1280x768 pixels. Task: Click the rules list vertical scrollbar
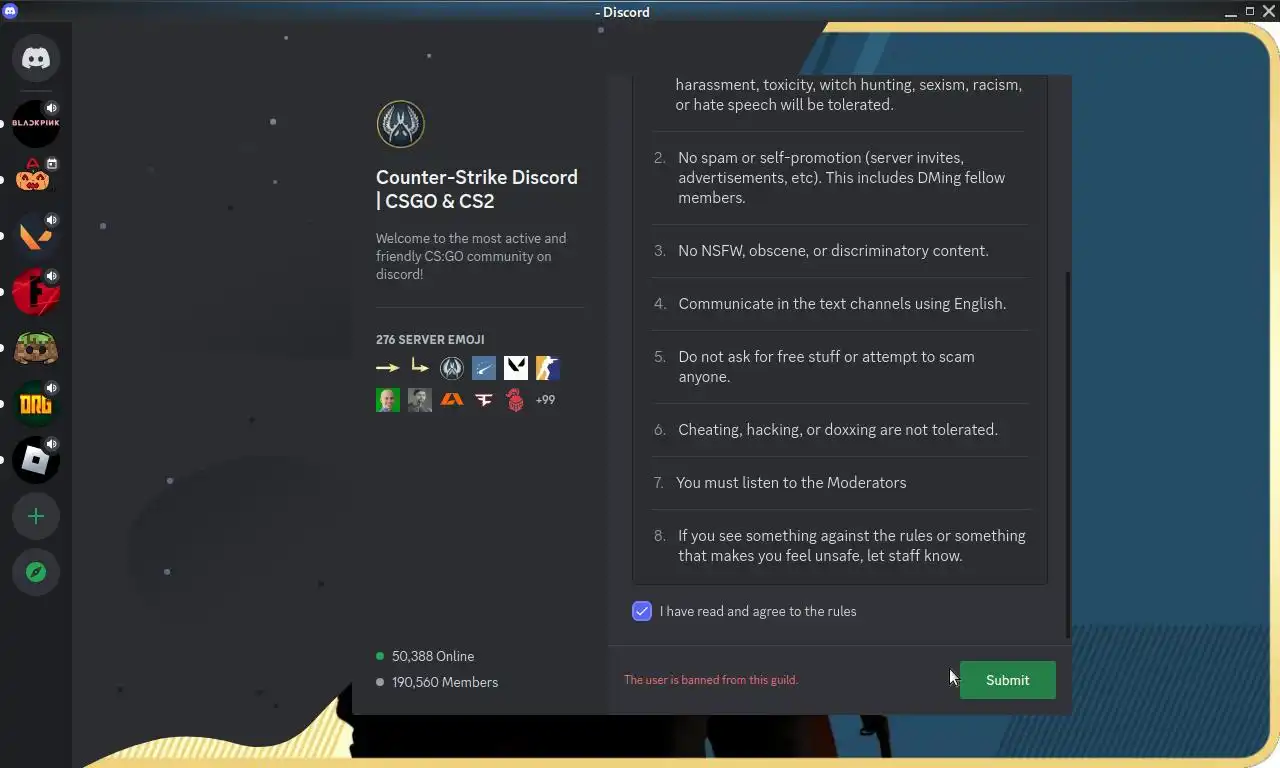[1068, 455]
